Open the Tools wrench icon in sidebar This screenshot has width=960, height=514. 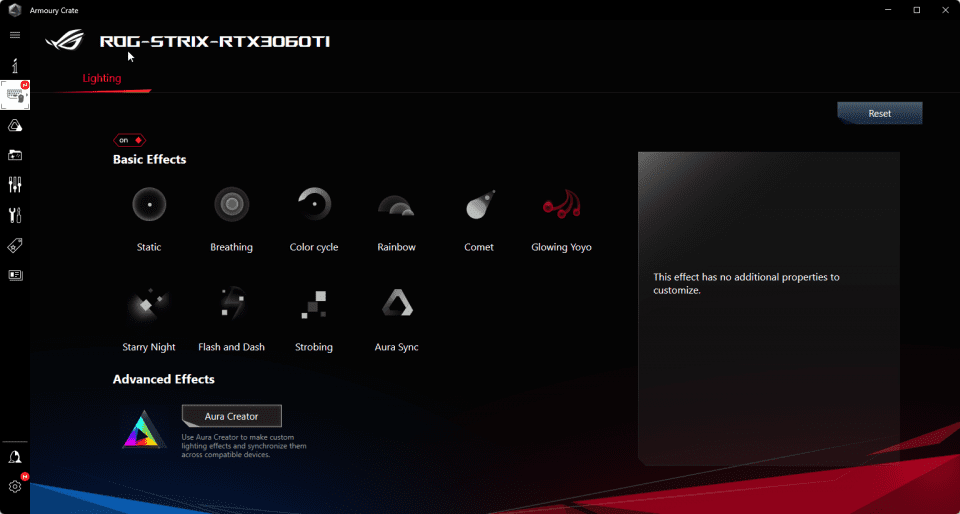click(15, 215)
